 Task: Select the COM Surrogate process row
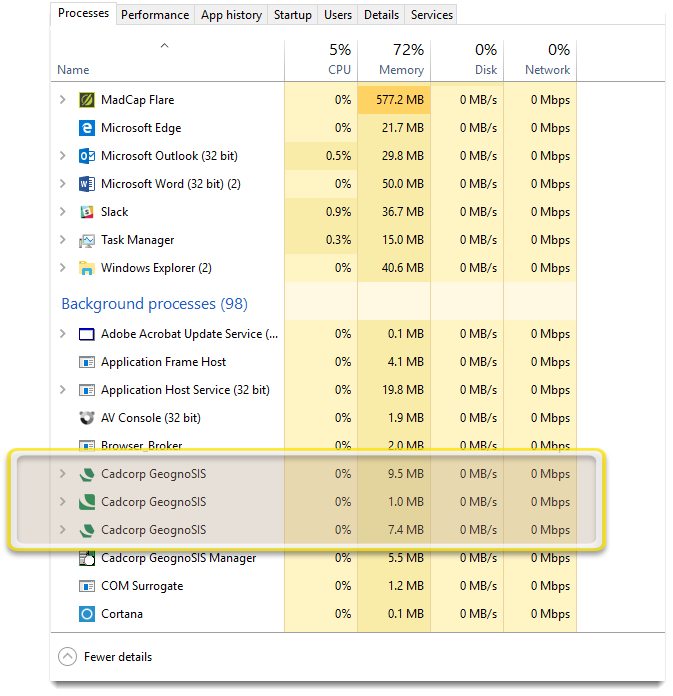(142, 586)
